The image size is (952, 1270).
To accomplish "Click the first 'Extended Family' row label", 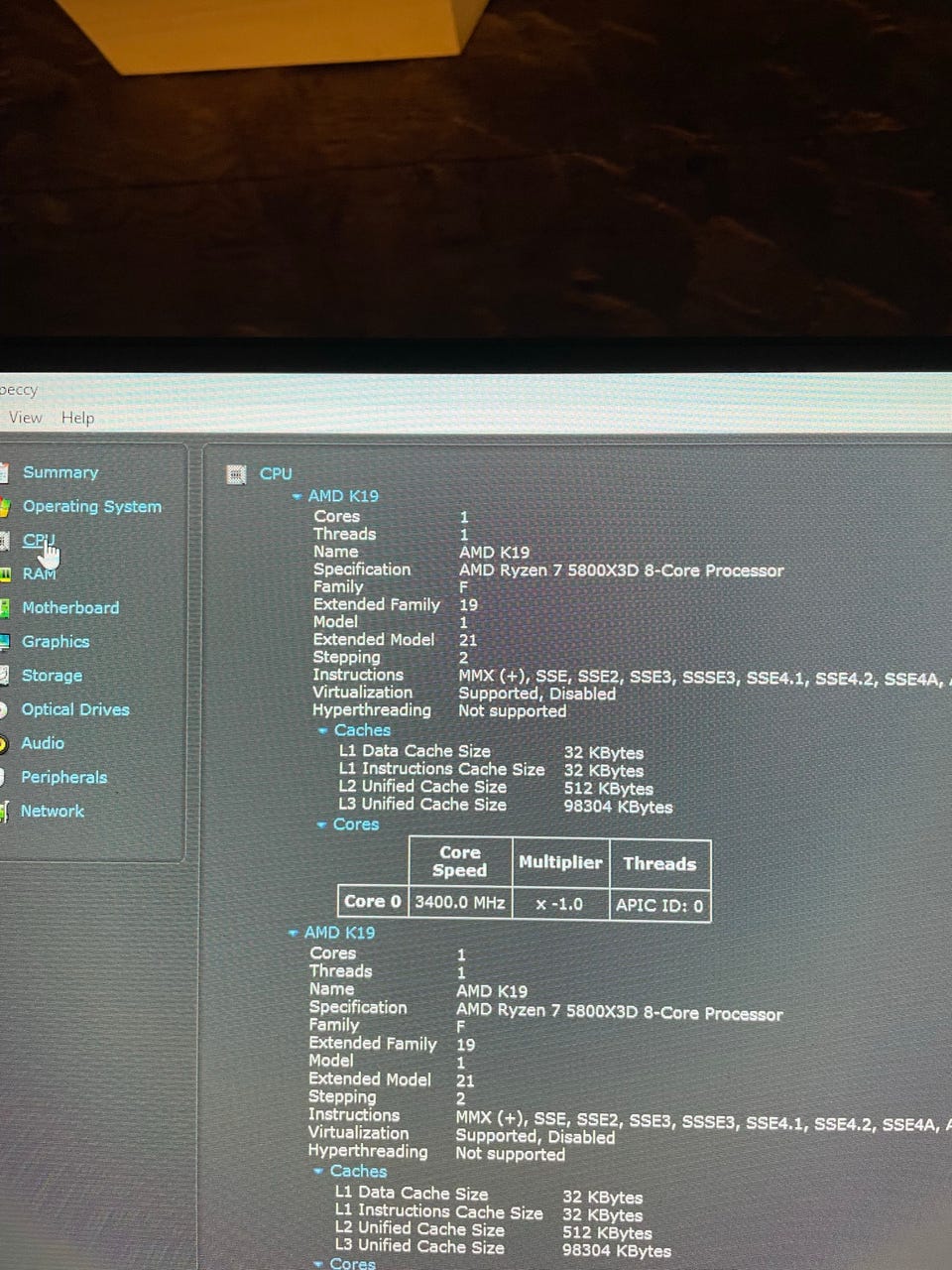I will (376, 604).
